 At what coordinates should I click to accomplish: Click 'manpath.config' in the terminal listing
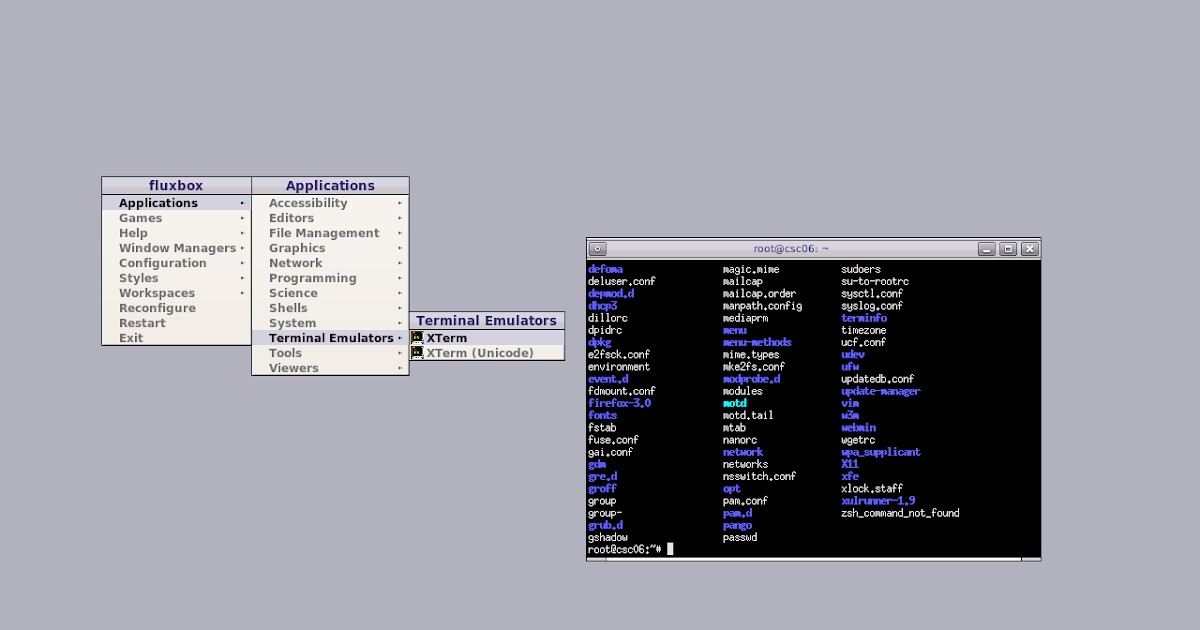762,306
